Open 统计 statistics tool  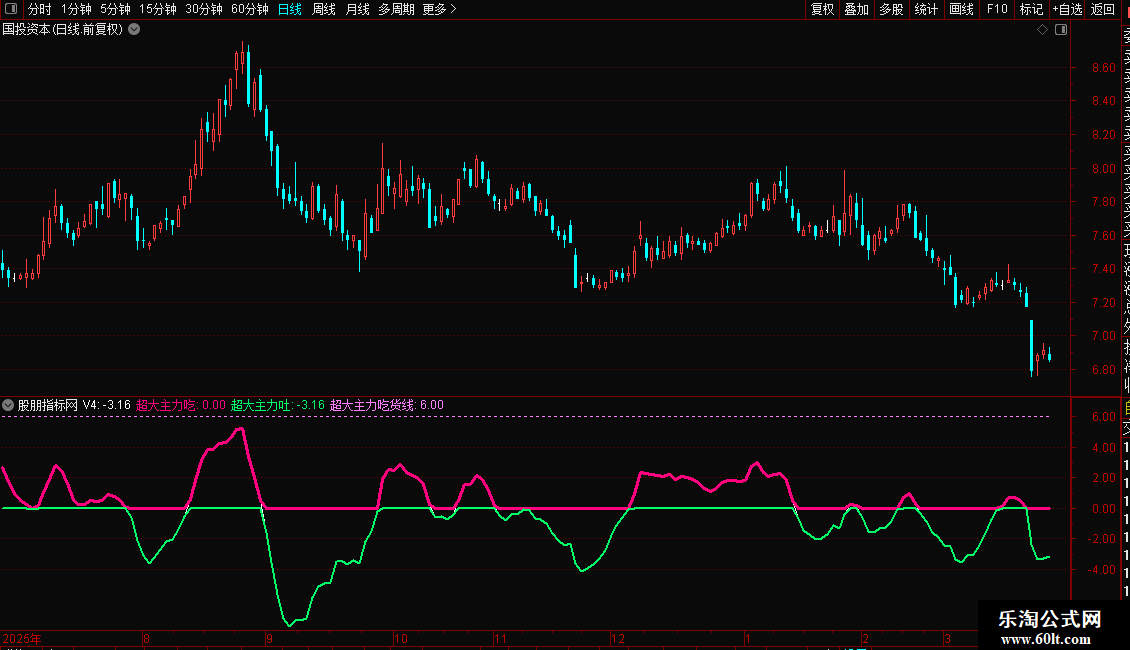pos(926,9)
